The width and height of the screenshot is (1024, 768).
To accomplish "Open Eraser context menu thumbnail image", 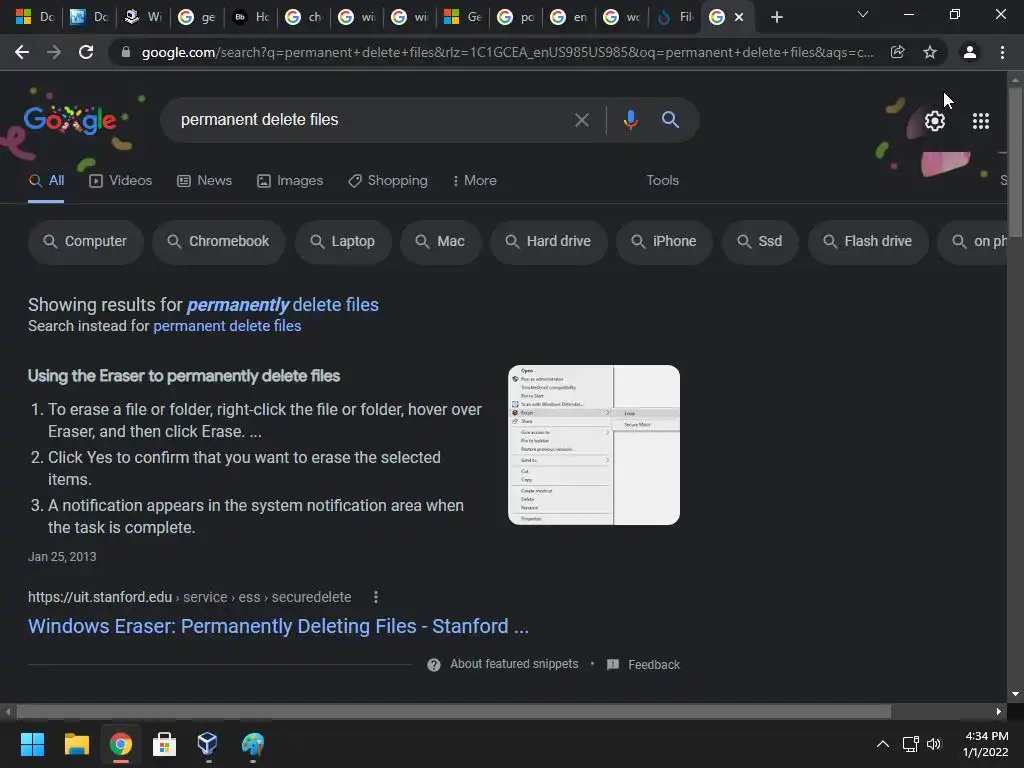I will pyautogui.click(x=594, y=445).
